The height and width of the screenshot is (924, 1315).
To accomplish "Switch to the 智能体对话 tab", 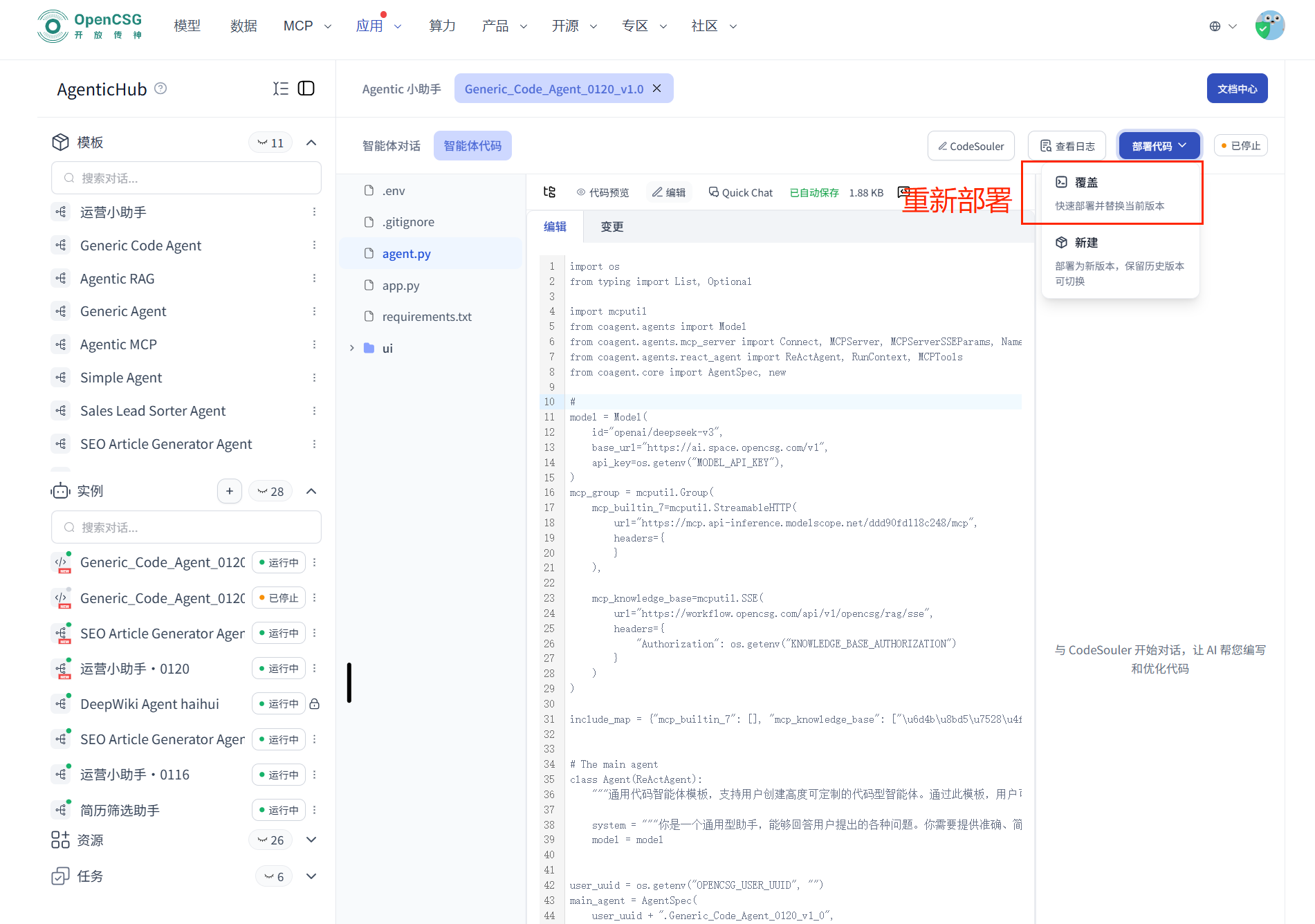I will 391,146.
